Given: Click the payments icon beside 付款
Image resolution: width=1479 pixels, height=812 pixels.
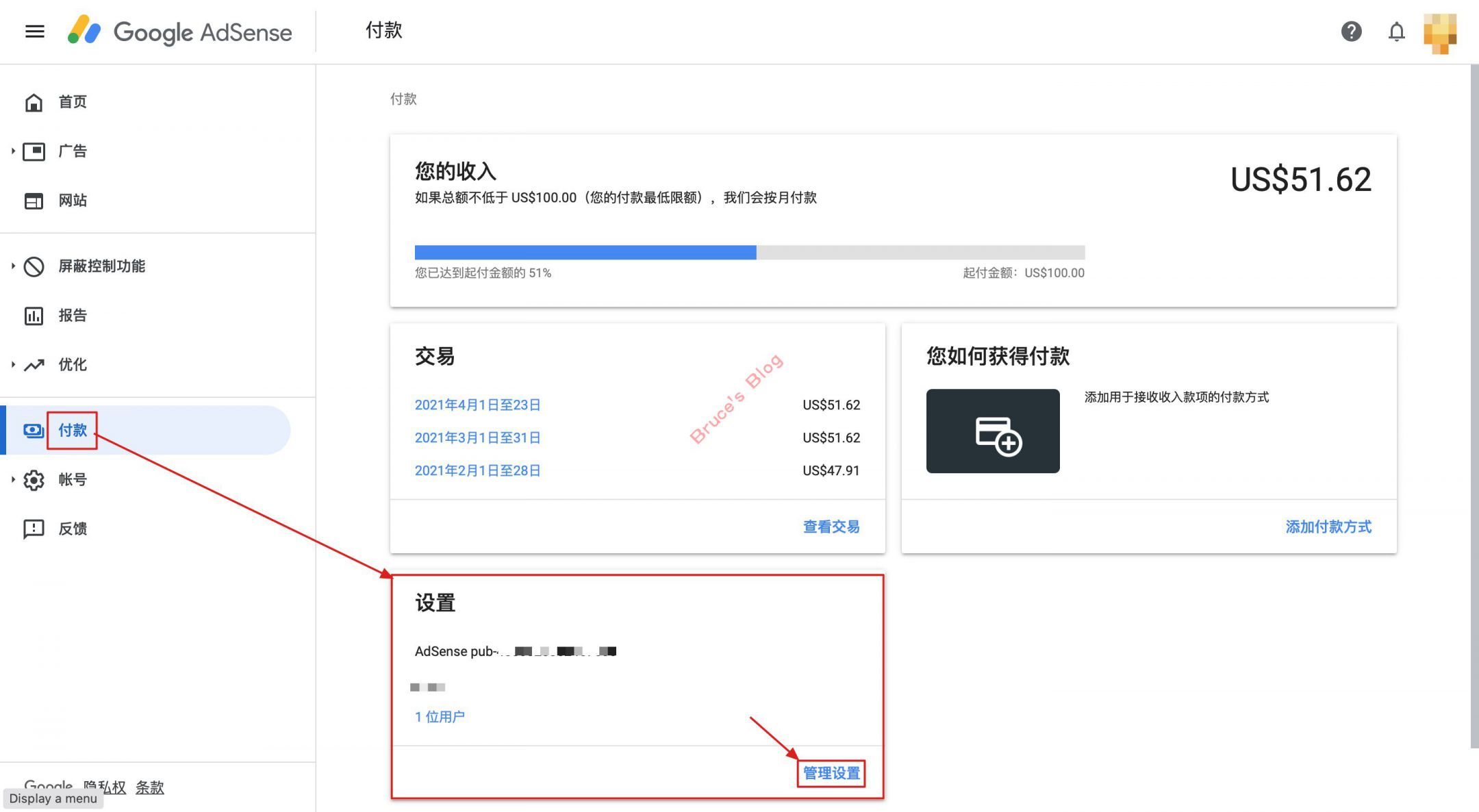Looking at the screenshot, I should 34,431.
